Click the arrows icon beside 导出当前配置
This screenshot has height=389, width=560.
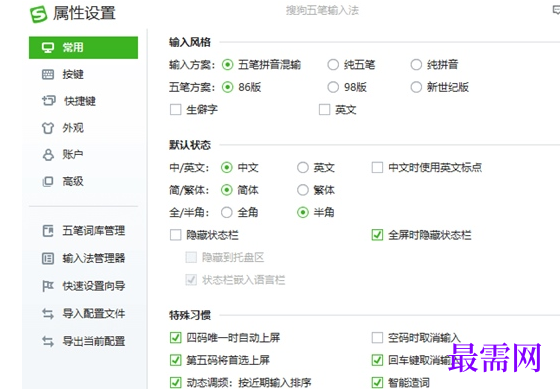(48, 341)
